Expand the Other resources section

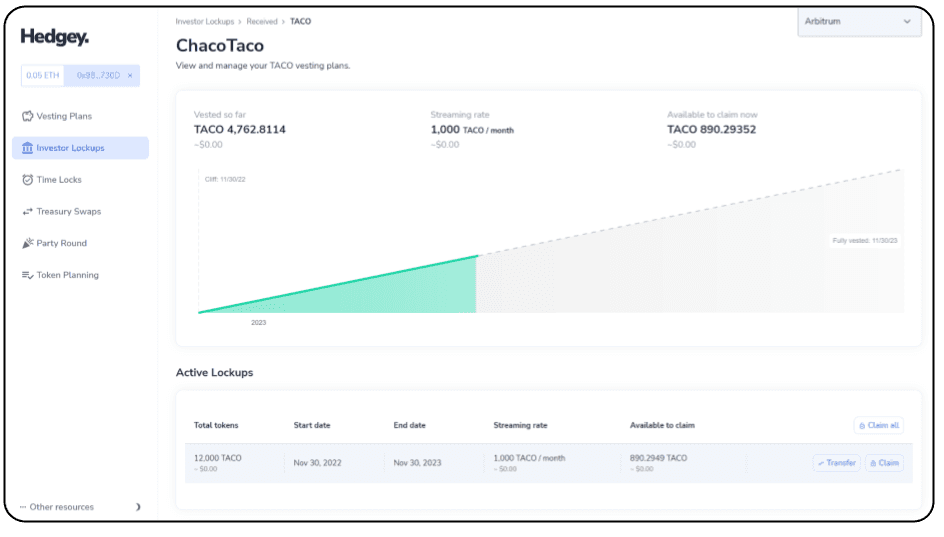80,507
